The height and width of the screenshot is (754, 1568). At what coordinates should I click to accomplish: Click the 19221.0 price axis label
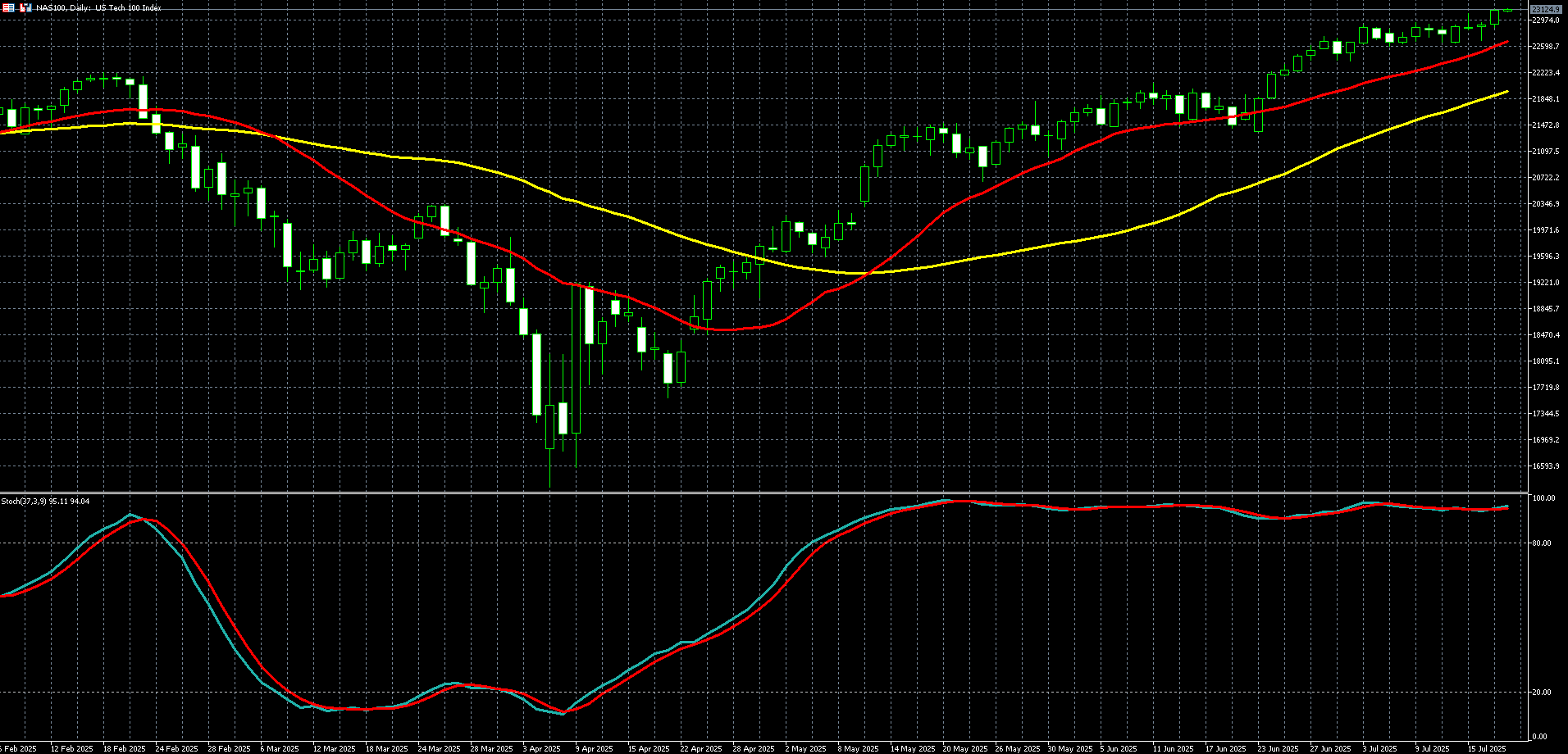pos(1545,283)
